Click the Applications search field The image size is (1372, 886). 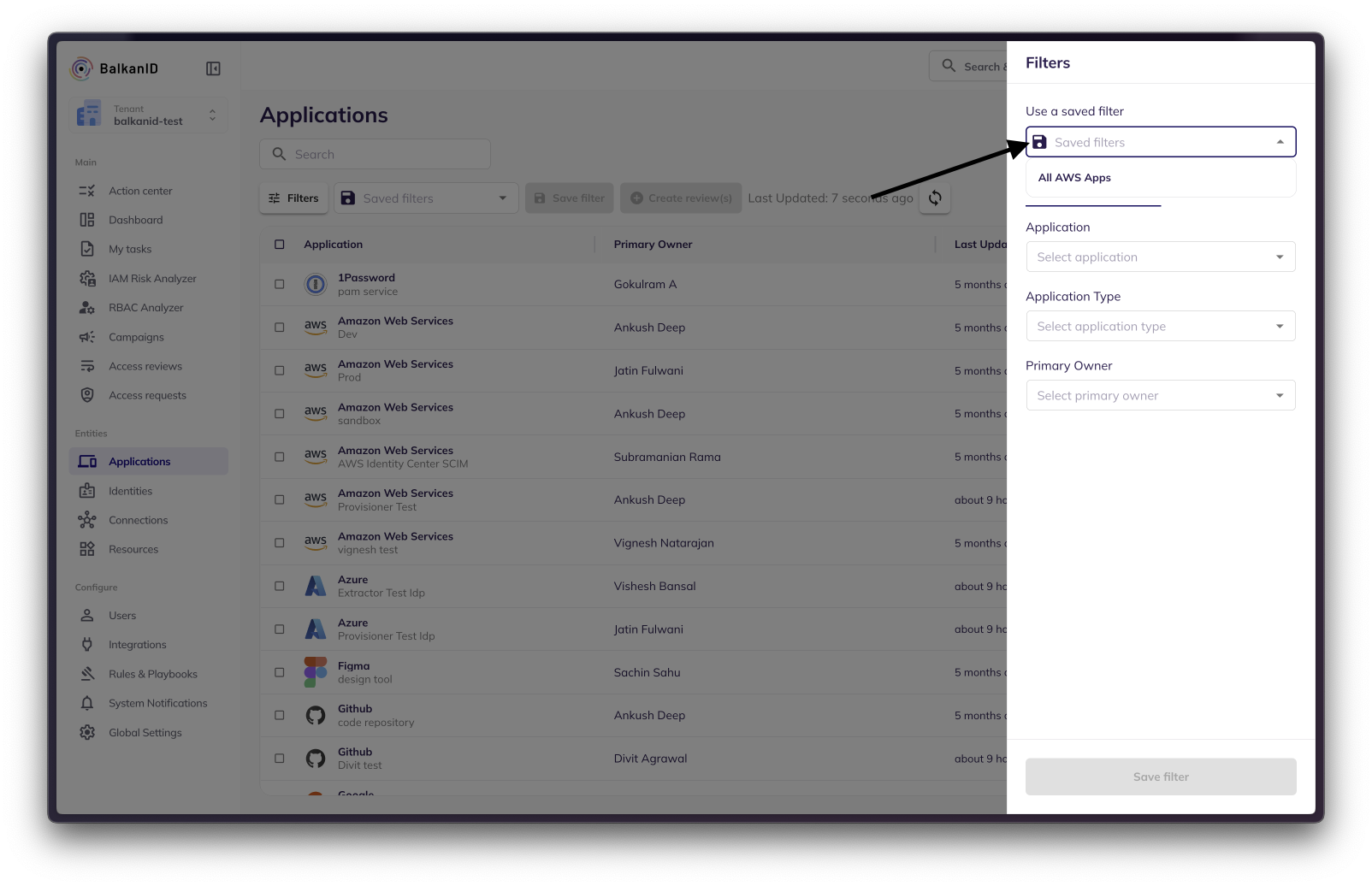tap(375, 155)
